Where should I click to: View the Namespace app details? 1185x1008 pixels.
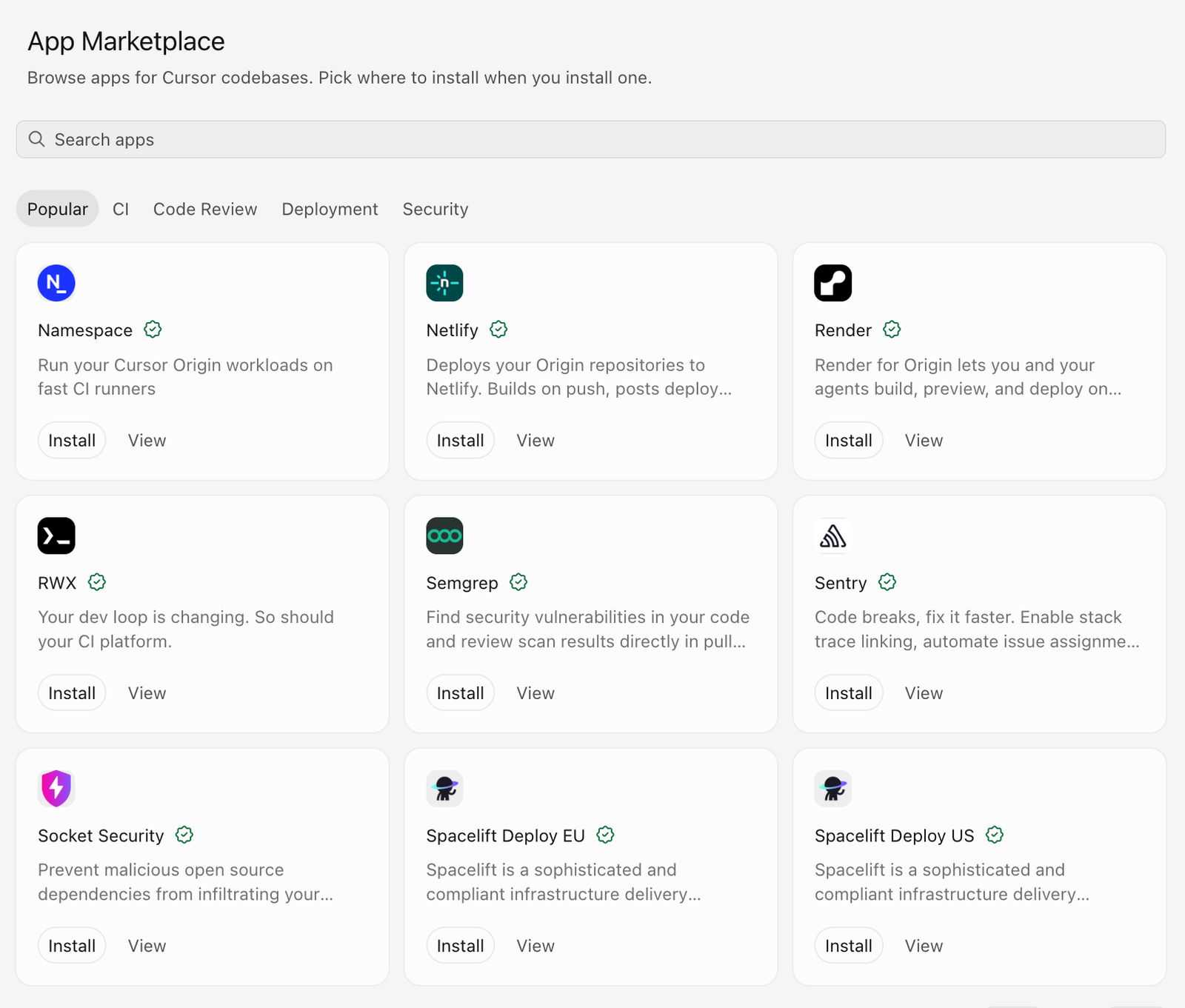pyautogui.click(x=147, y=441)
